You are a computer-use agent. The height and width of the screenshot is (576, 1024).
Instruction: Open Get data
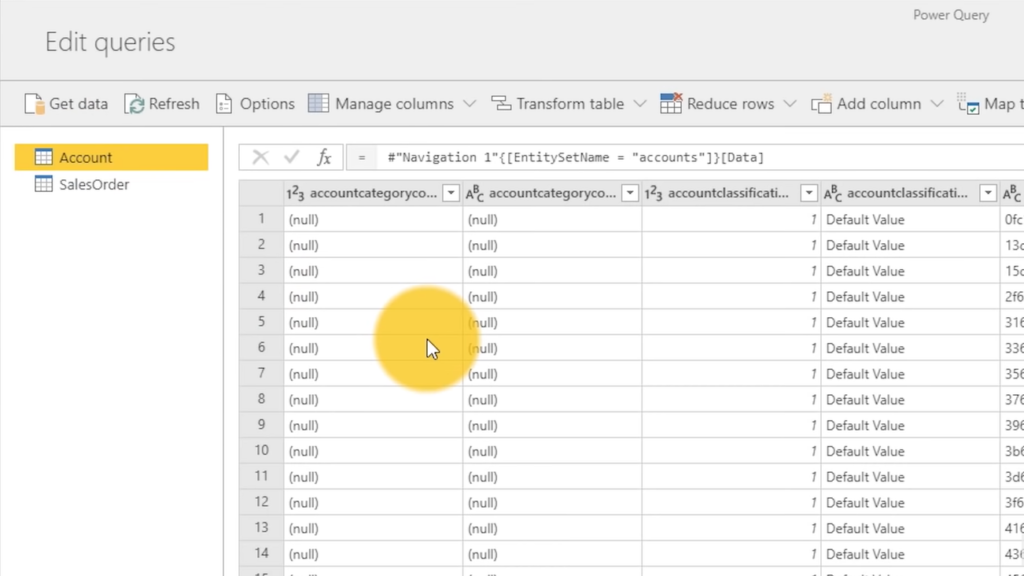(x=66, y=103)
